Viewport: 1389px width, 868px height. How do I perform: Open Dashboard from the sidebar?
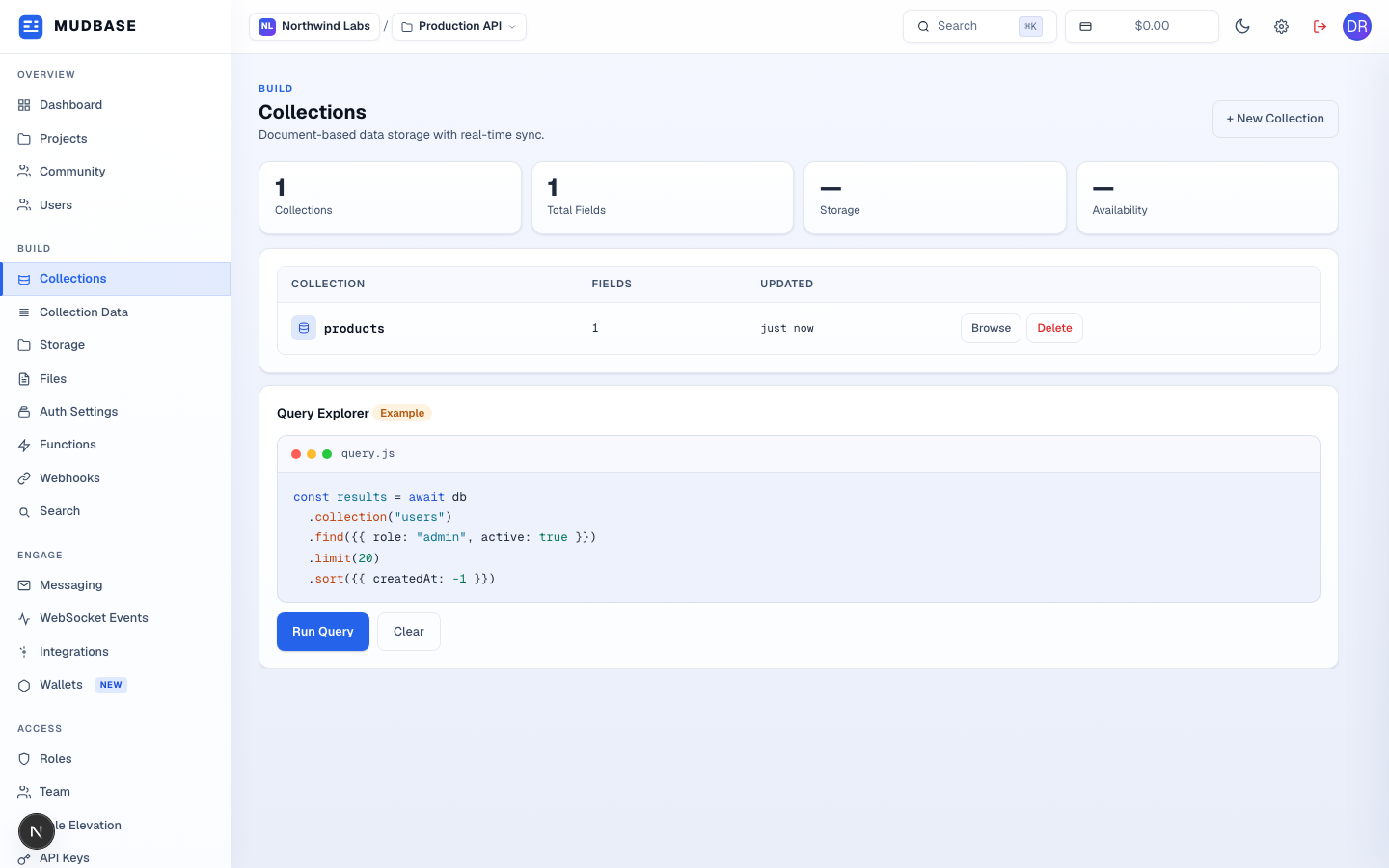coord(115,105)
